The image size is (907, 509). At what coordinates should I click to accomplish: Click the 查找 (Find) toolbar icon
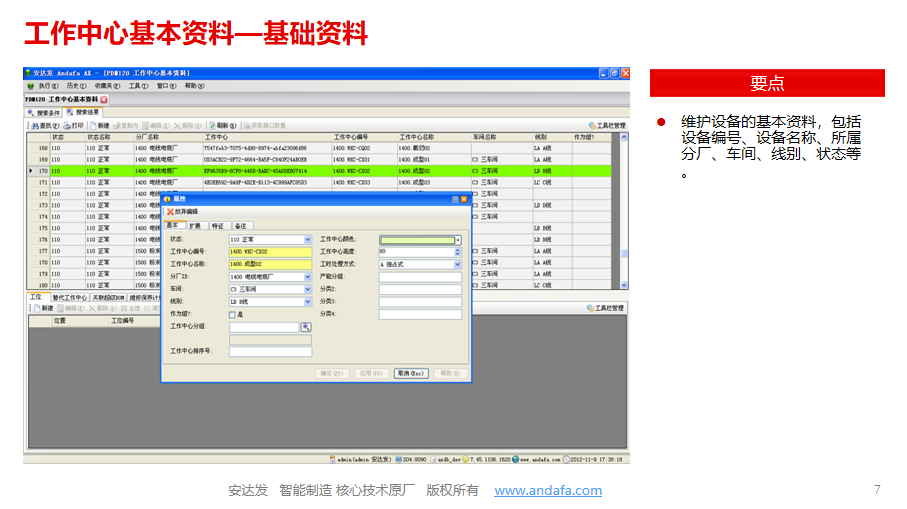pos(42,126)
